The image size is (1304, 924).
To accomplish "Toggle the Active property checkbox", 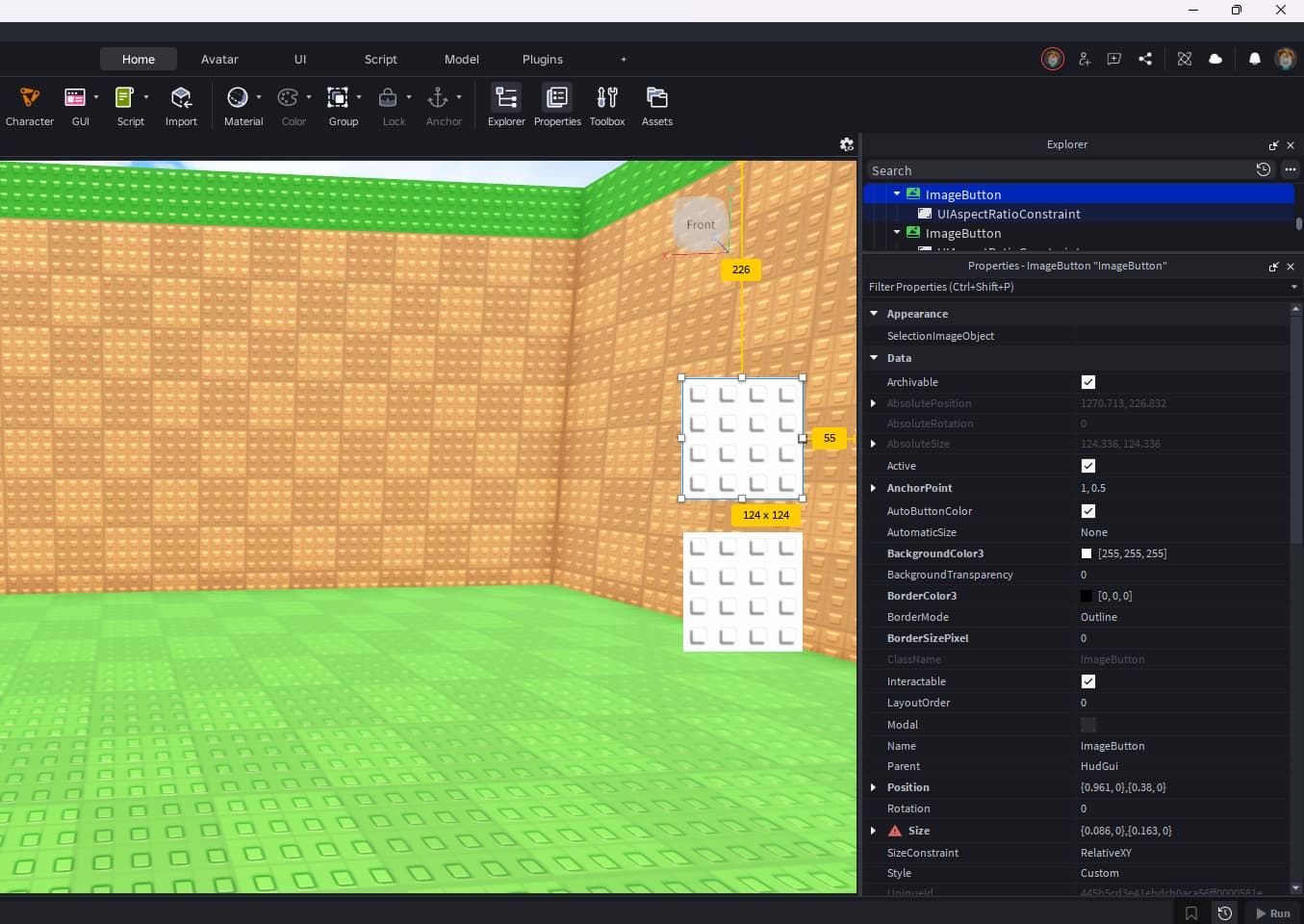I will (1088, 466).
